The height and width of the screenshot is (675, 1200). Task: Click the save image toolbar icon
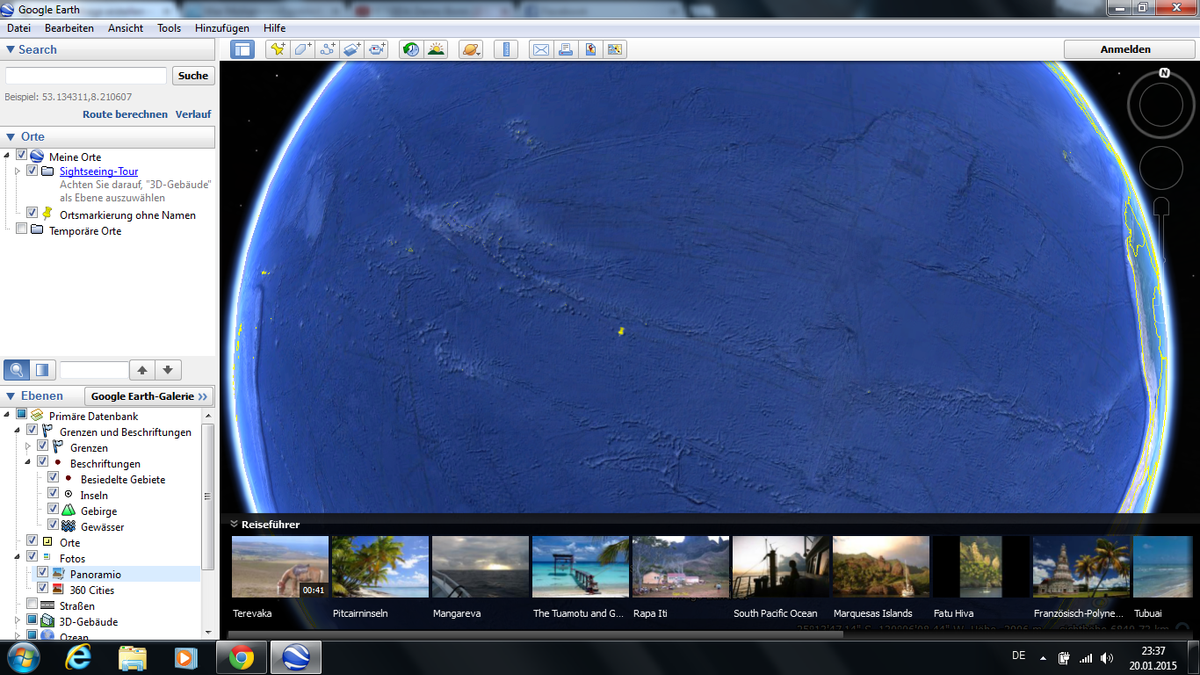tap(590, 49)
